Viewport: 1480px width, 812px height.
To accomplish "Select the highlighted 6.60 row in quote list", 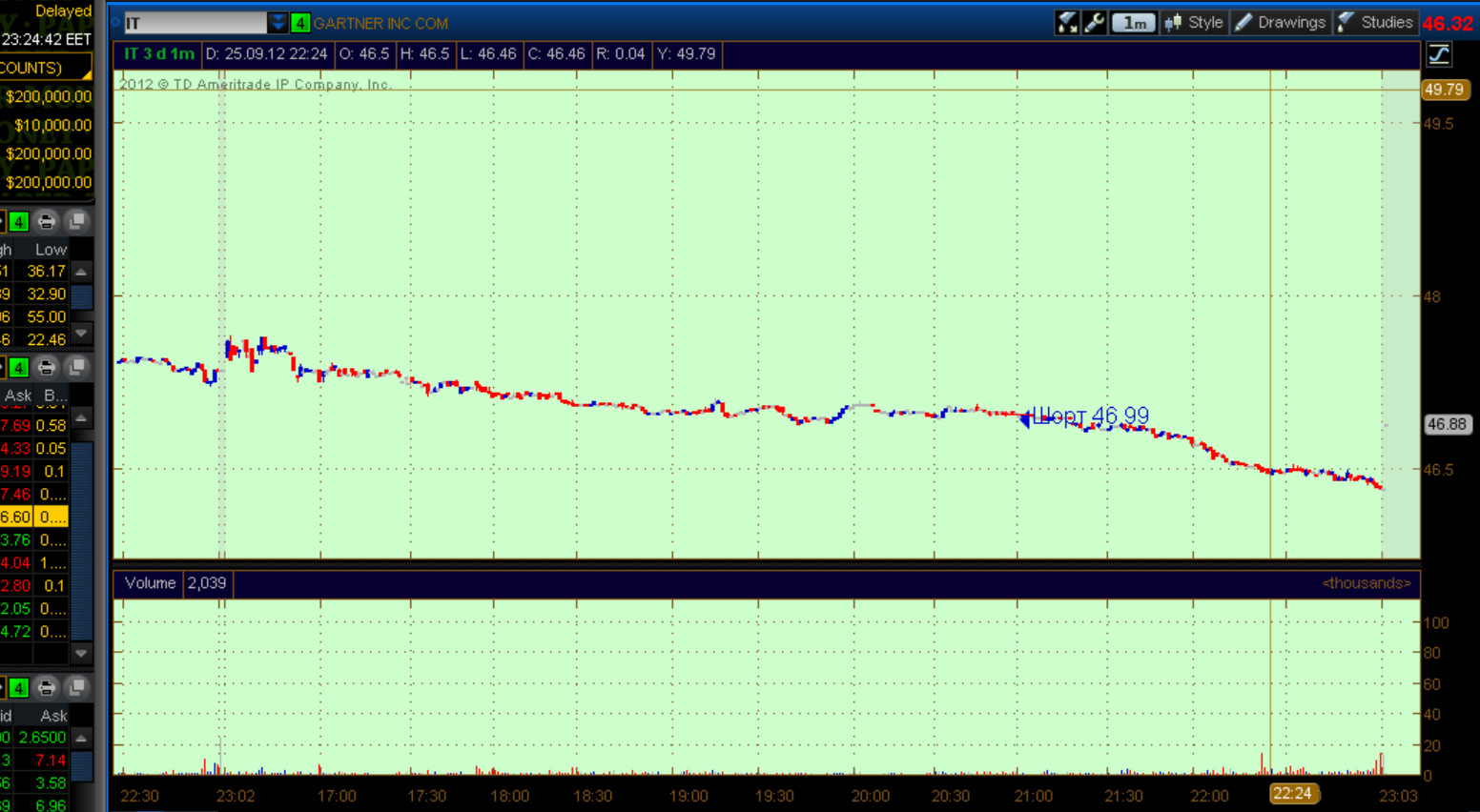I will (33, 517).
